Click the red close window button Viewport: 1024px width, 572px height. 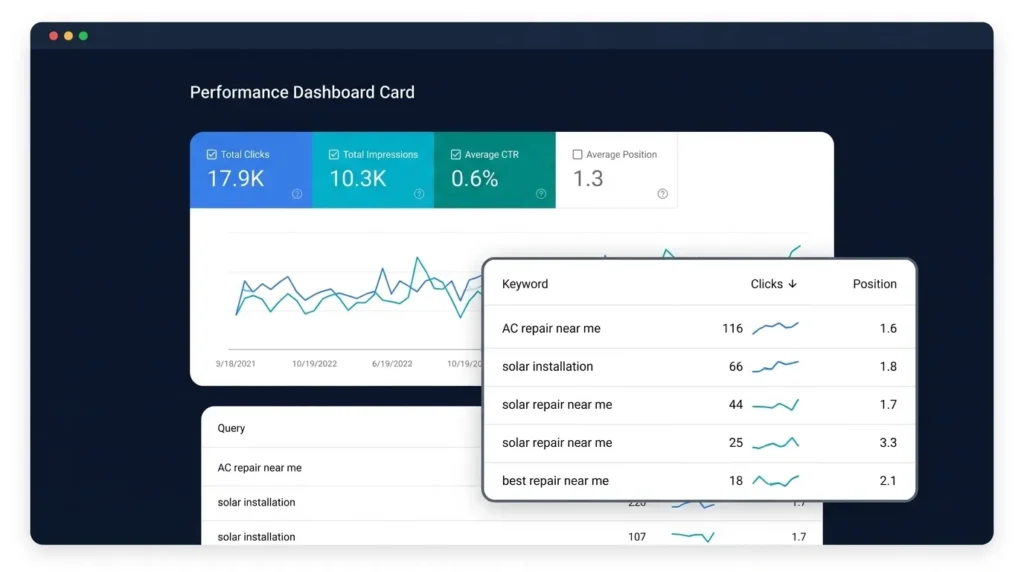(x=54, y=36)
